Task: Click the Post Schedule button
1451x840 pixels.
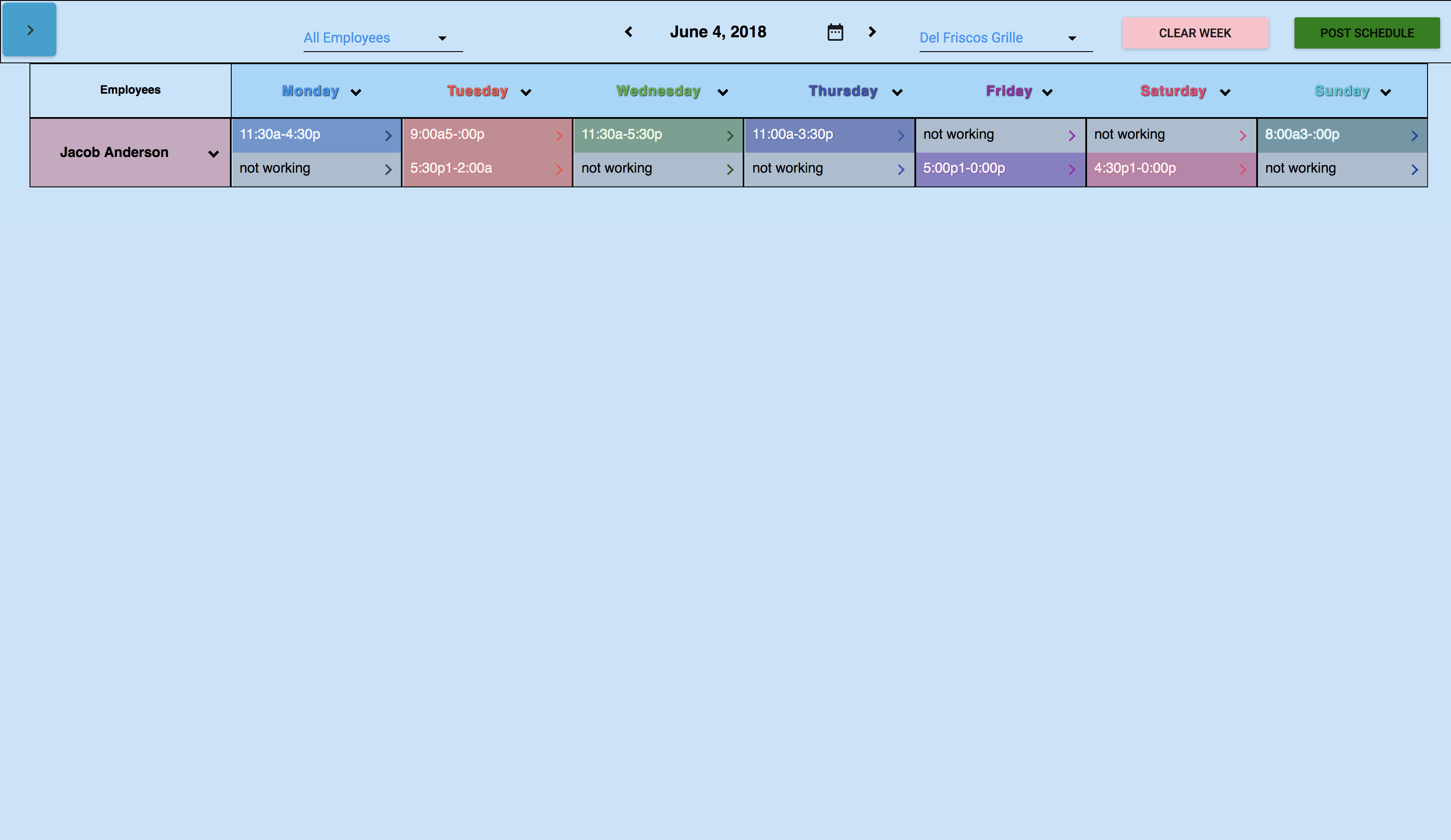Action: click(x=1366, y=33)
